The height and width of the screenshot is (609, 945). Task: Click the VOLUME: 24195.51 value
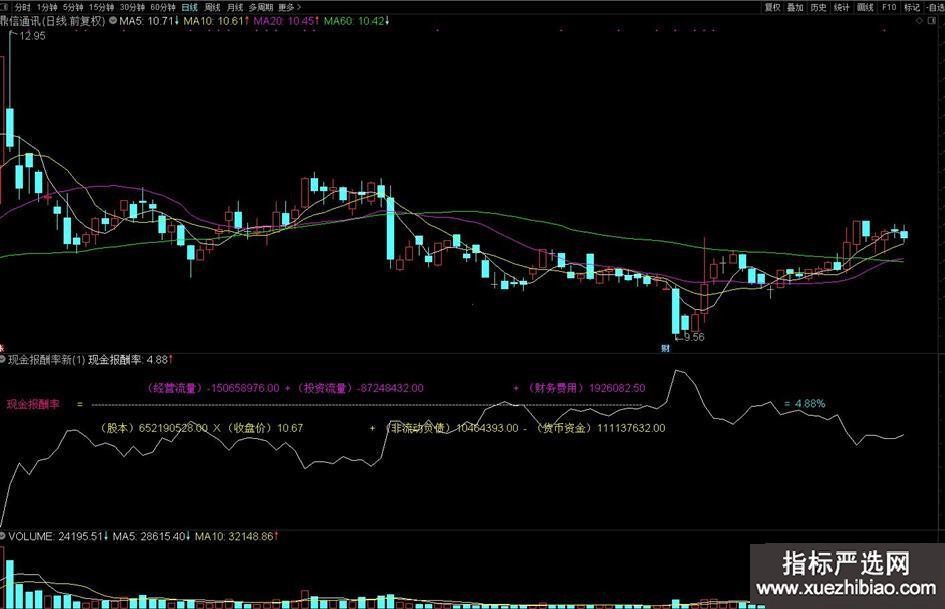click(x=58, y=536)
